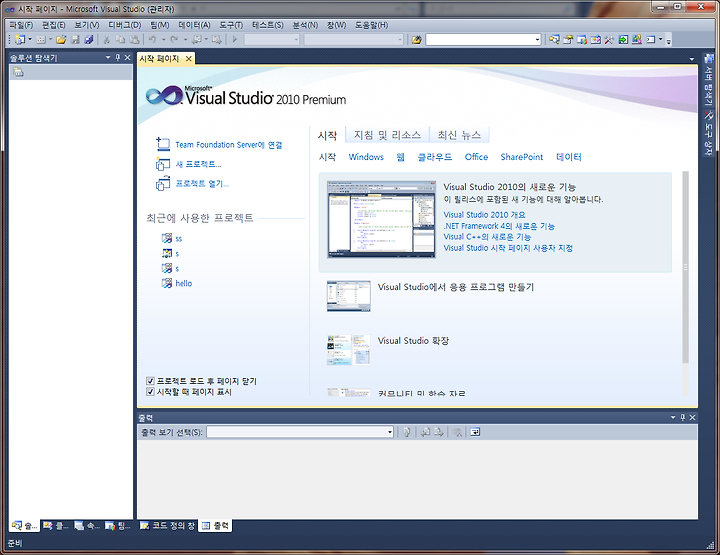
Task: Click the Save floppy disk icon
Action: [x=75, y=40]
